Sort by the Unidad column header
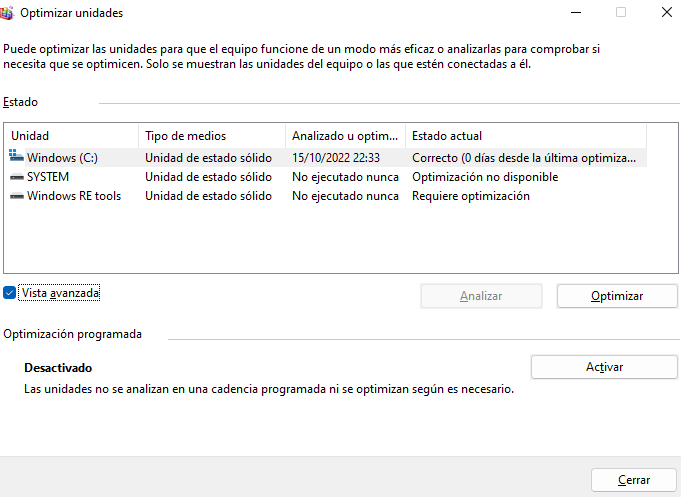The image size is (681, 497). pyautogui.click(x=72, y=136)
